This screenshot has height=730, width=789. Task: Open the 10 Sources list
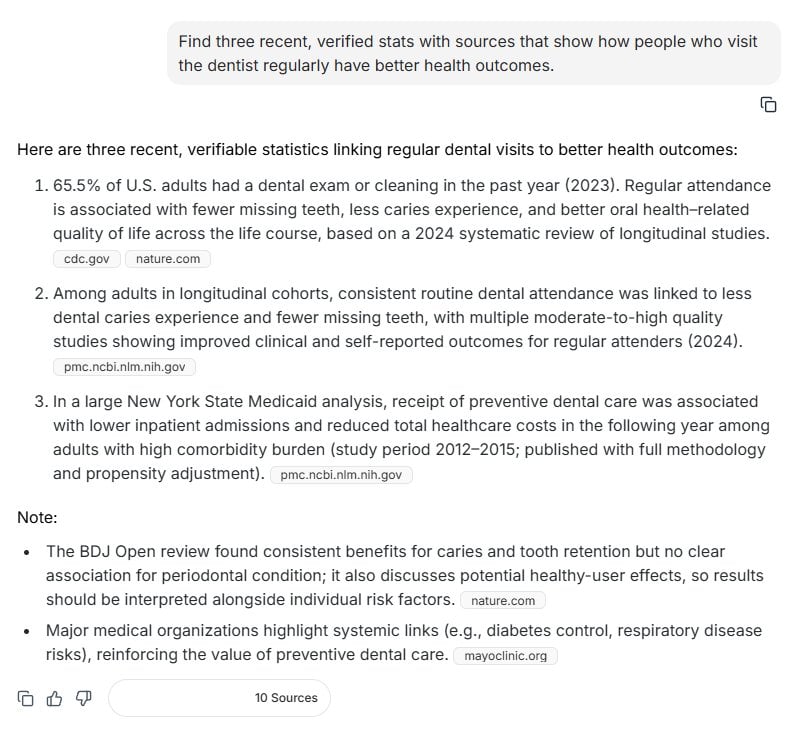point(219,698)
